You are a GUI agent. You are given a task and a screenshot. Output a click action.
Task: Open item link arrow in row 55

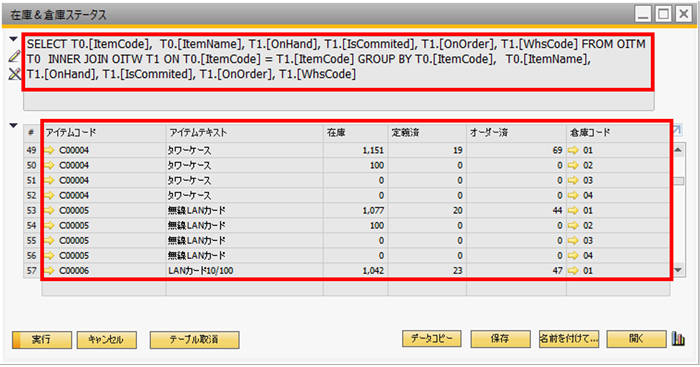coord(50,241)
